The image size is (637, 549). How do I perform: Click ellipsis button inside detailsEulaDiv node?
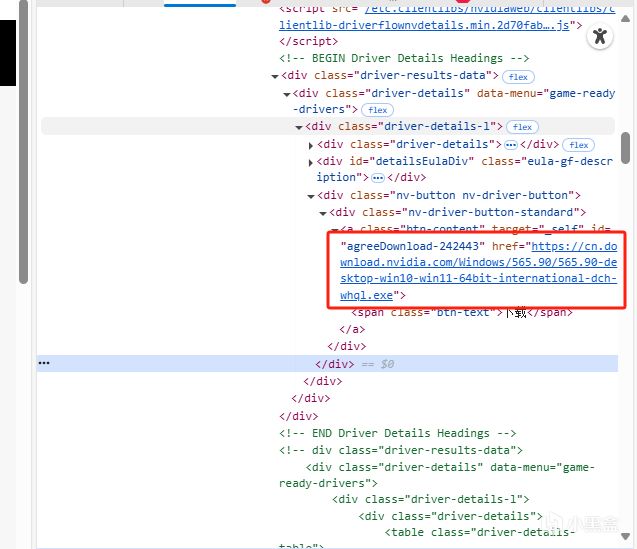pyautogui.click(x=378, y=178)
